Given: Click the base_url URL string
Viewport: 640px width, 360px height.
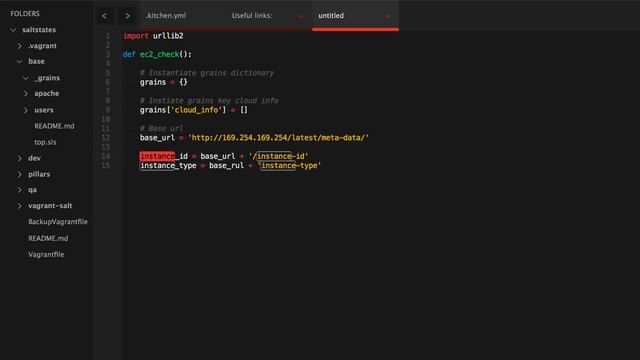Looking at the screenshot, I should (278, 138).
